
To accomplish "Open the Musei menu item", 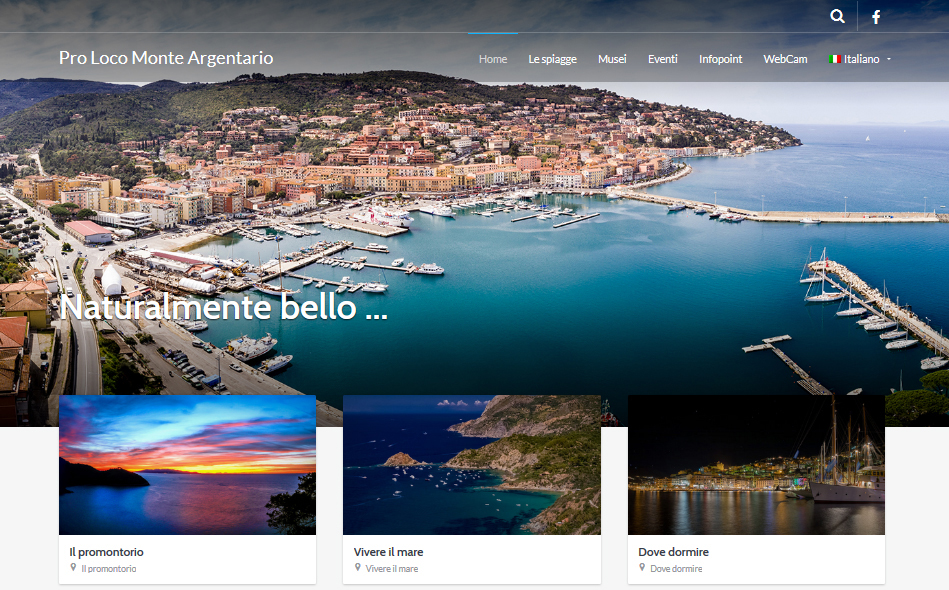I will tap(612, 59).
